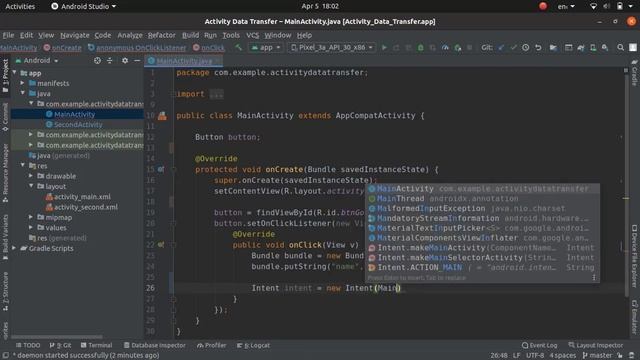Collapse the app module tree node

coord(15,73)
